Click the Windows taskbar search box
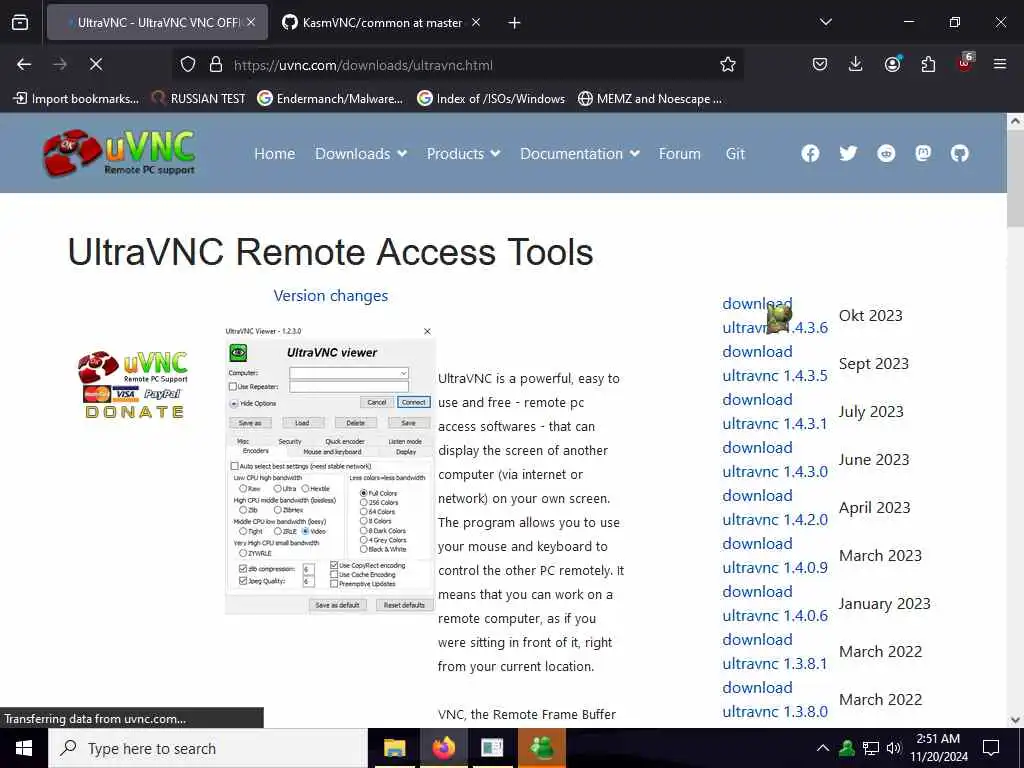The image size is (1024, 768). click(208, 748)
